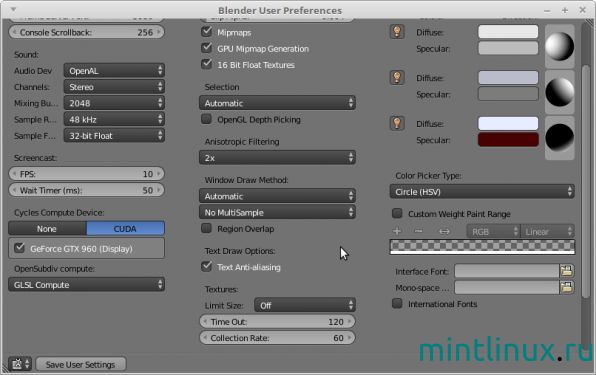Enable Custom Weight Paint Range
The height and width of the screenshot is (375, 596).
[397, 213]
